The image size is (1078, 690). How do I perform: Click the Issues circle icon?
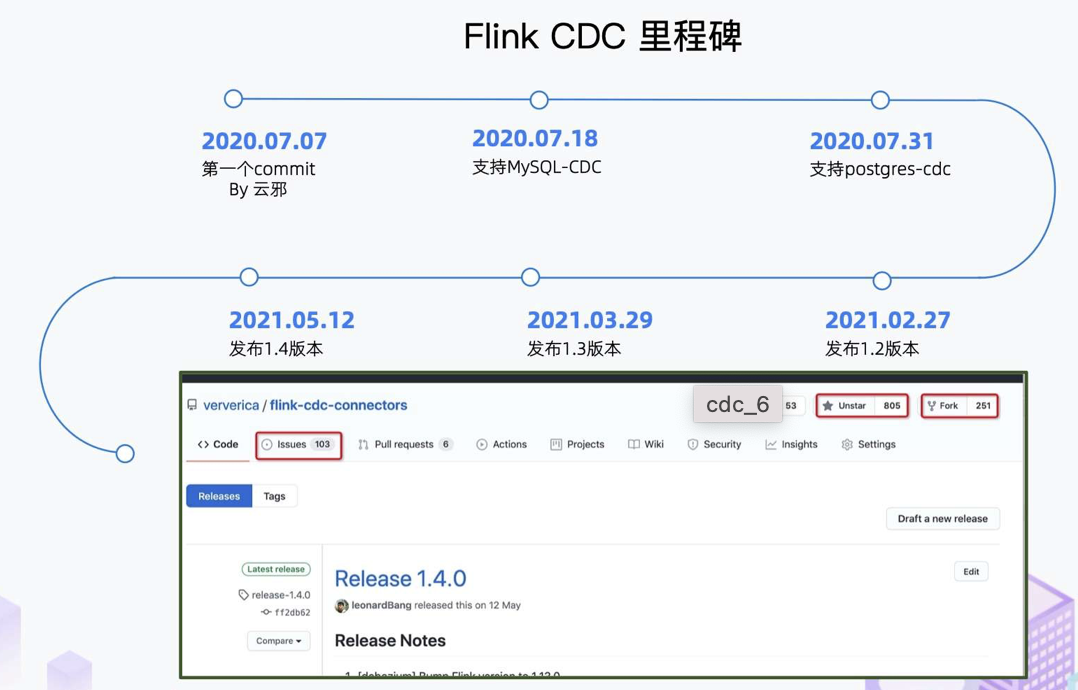(x=267, y=445)
